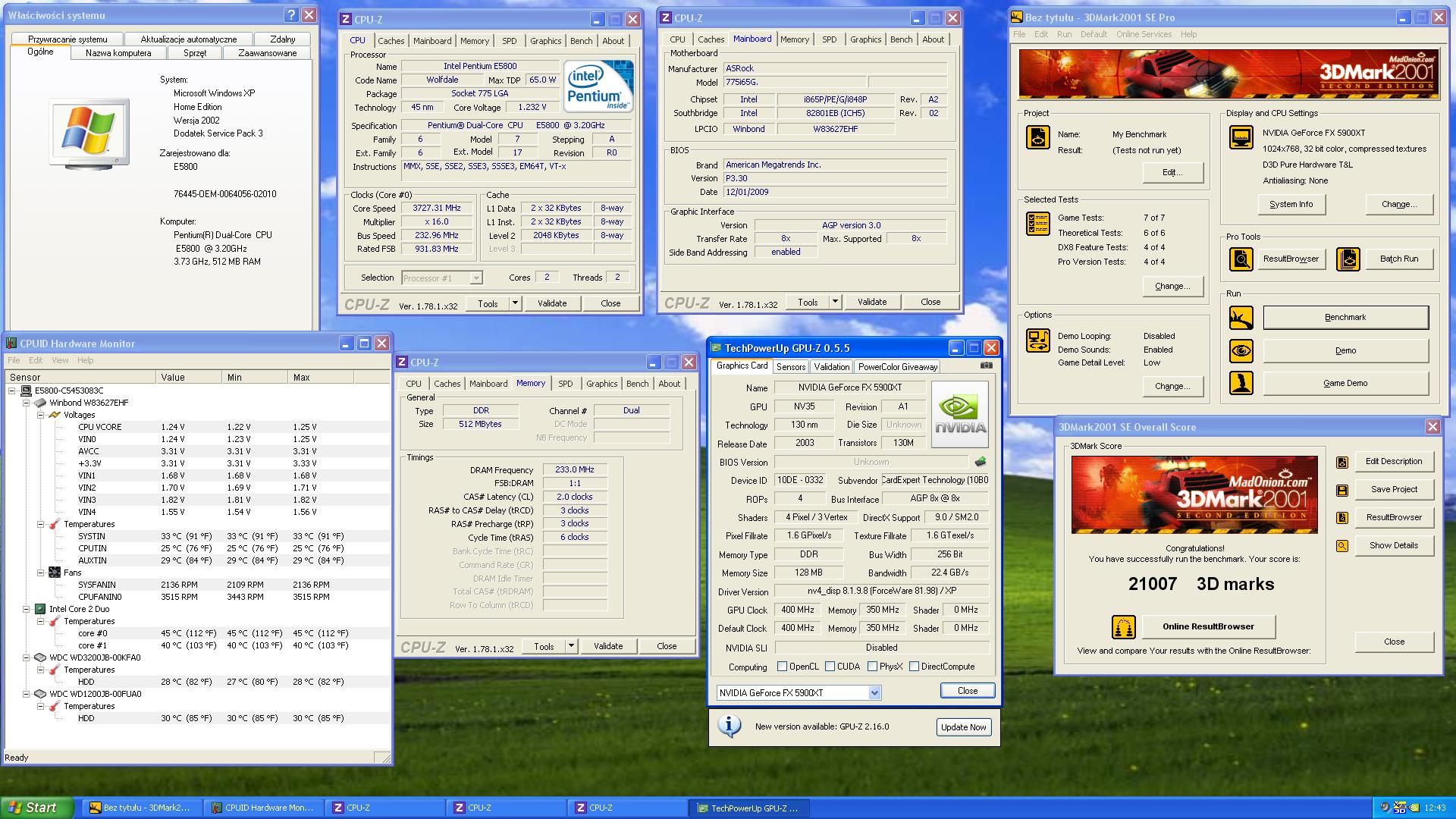Open the Start menu

(37, 808)
